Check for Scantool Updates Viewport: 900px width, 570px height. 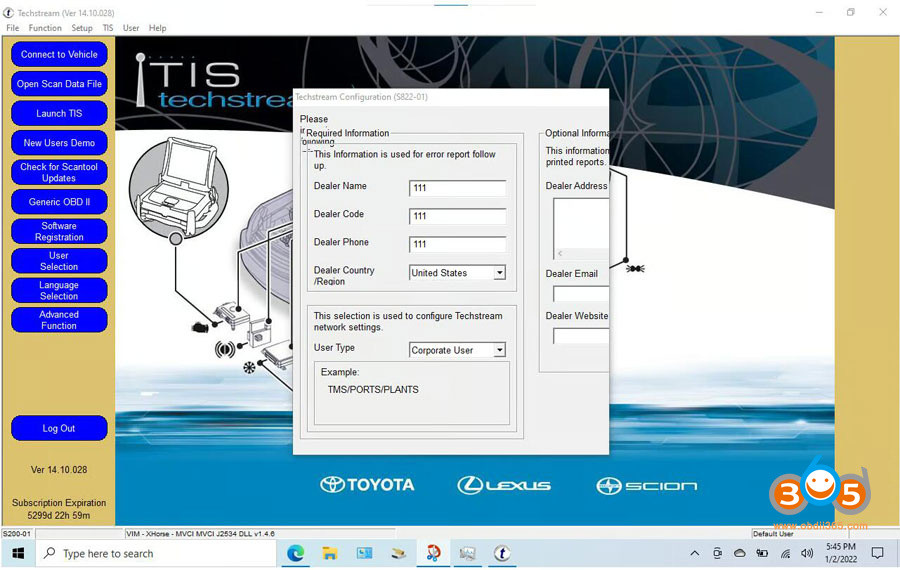(x=59, y=172)
